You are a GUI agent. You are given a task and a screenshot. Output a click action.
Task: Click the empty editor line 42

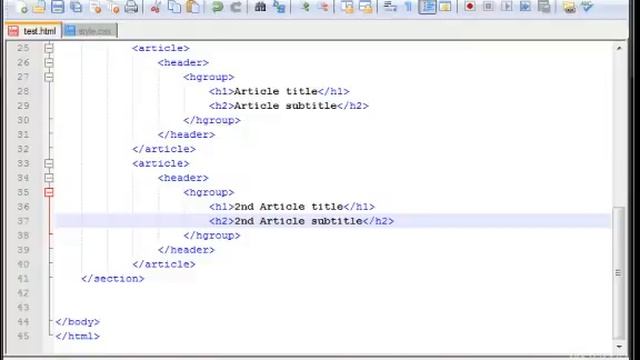[x=333, y=293]
